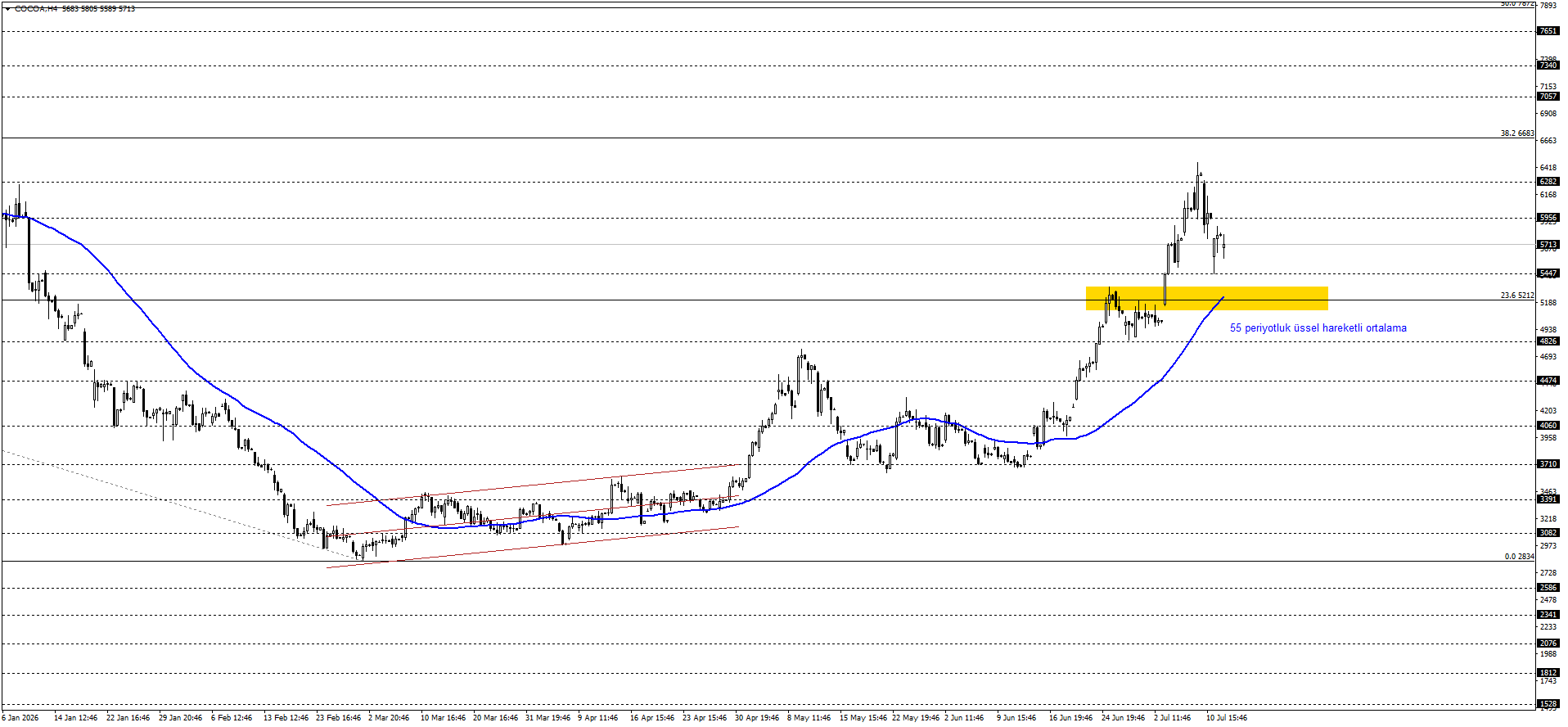Click the 3082 price level tag
This screenshot has width=1568, height=727.
tap(1548, 533)
